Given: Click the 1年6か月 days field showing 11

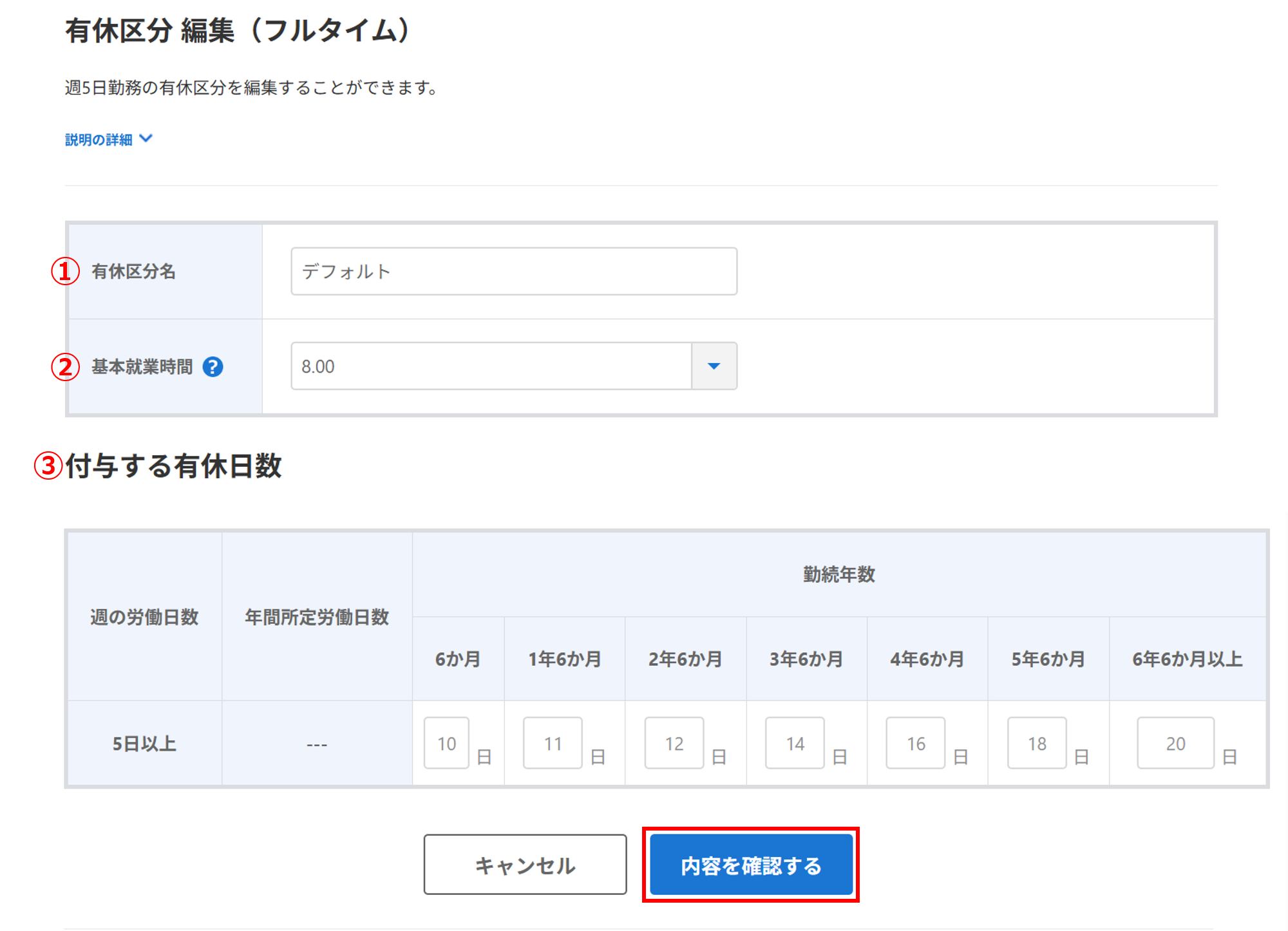Looking at the screenshot, I should (553, 743).
